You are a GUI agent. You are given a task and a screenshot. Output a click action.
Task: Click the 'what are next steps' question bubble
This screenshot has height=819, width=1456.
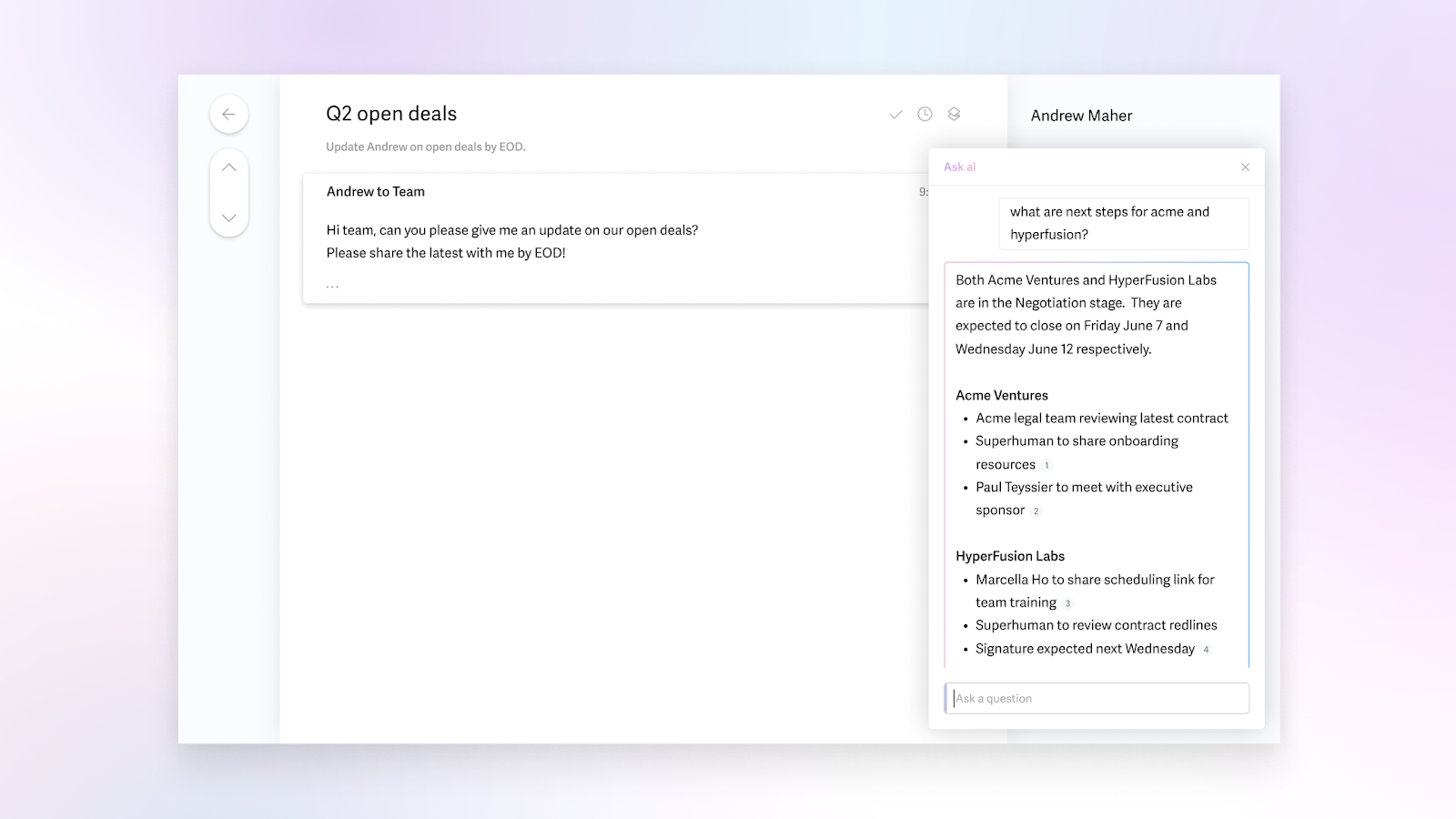pyautogui.click(x=1122, y=223)
